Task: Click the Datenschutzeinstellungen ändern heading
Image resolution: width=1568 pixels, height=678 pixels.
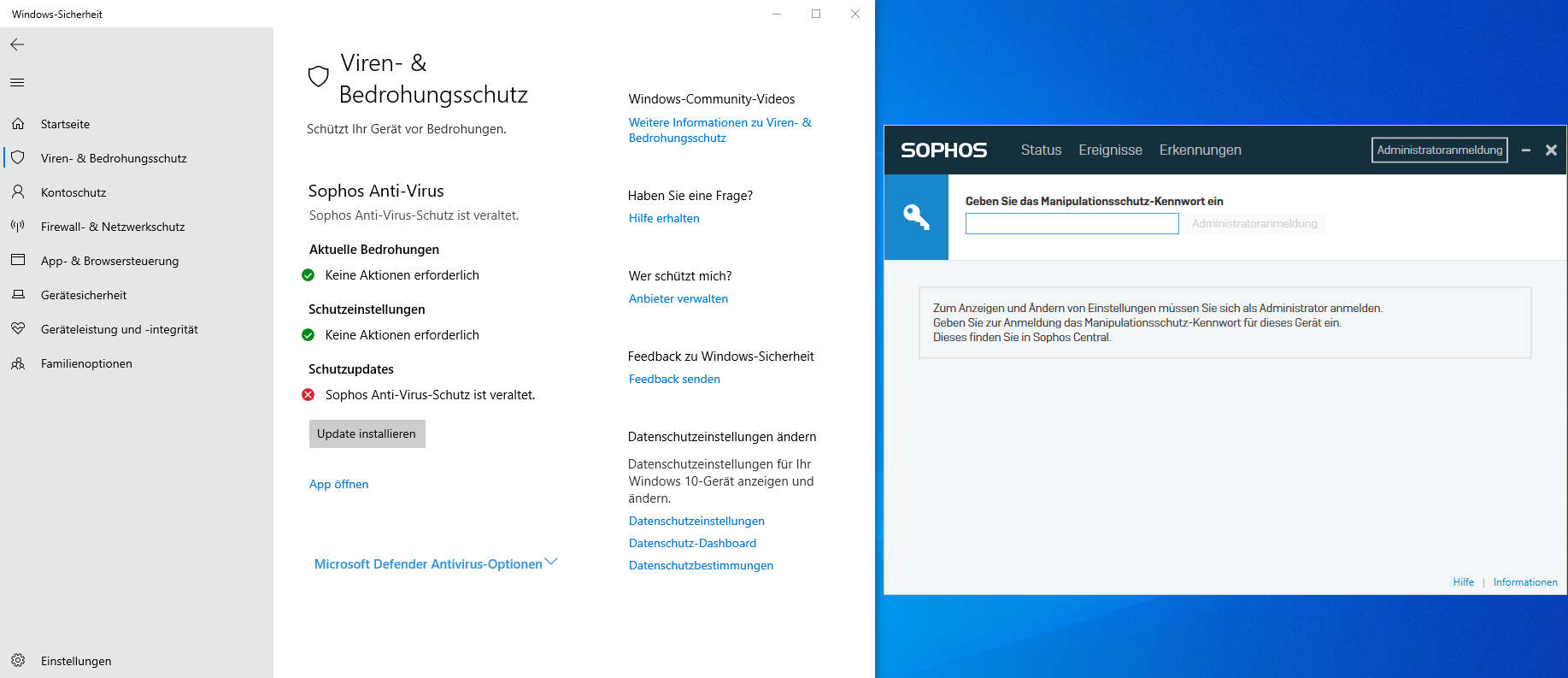Action: click(722, 437)
